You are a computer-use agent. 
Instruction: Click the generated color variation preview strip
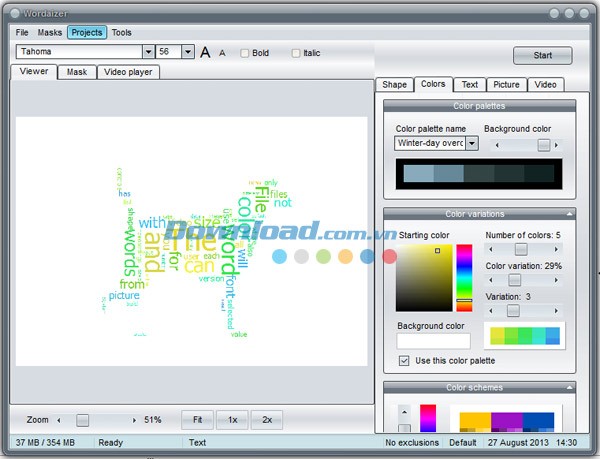(x=524, y=336)
